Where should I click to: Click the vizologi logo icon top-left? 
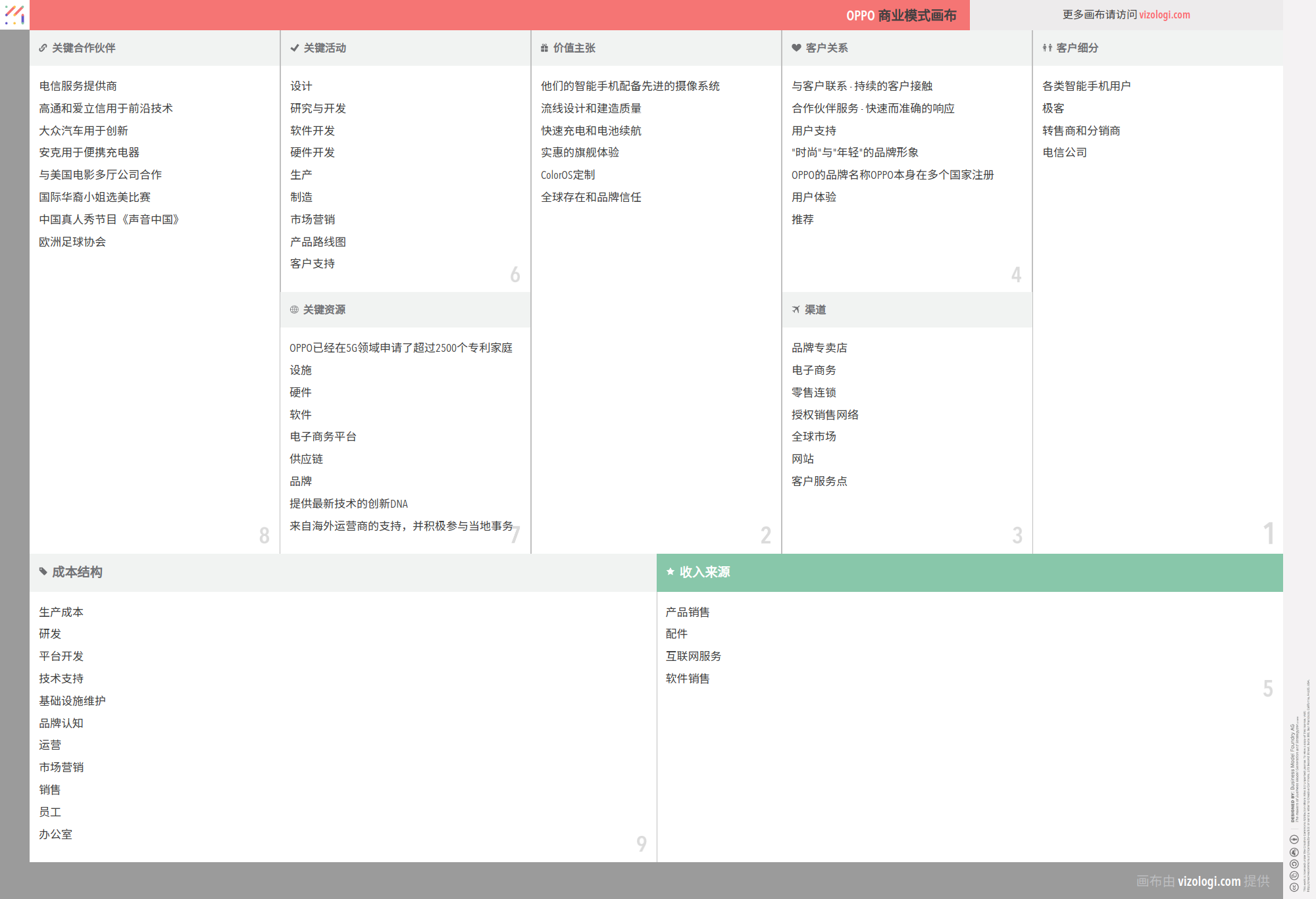tap(14, 14)
